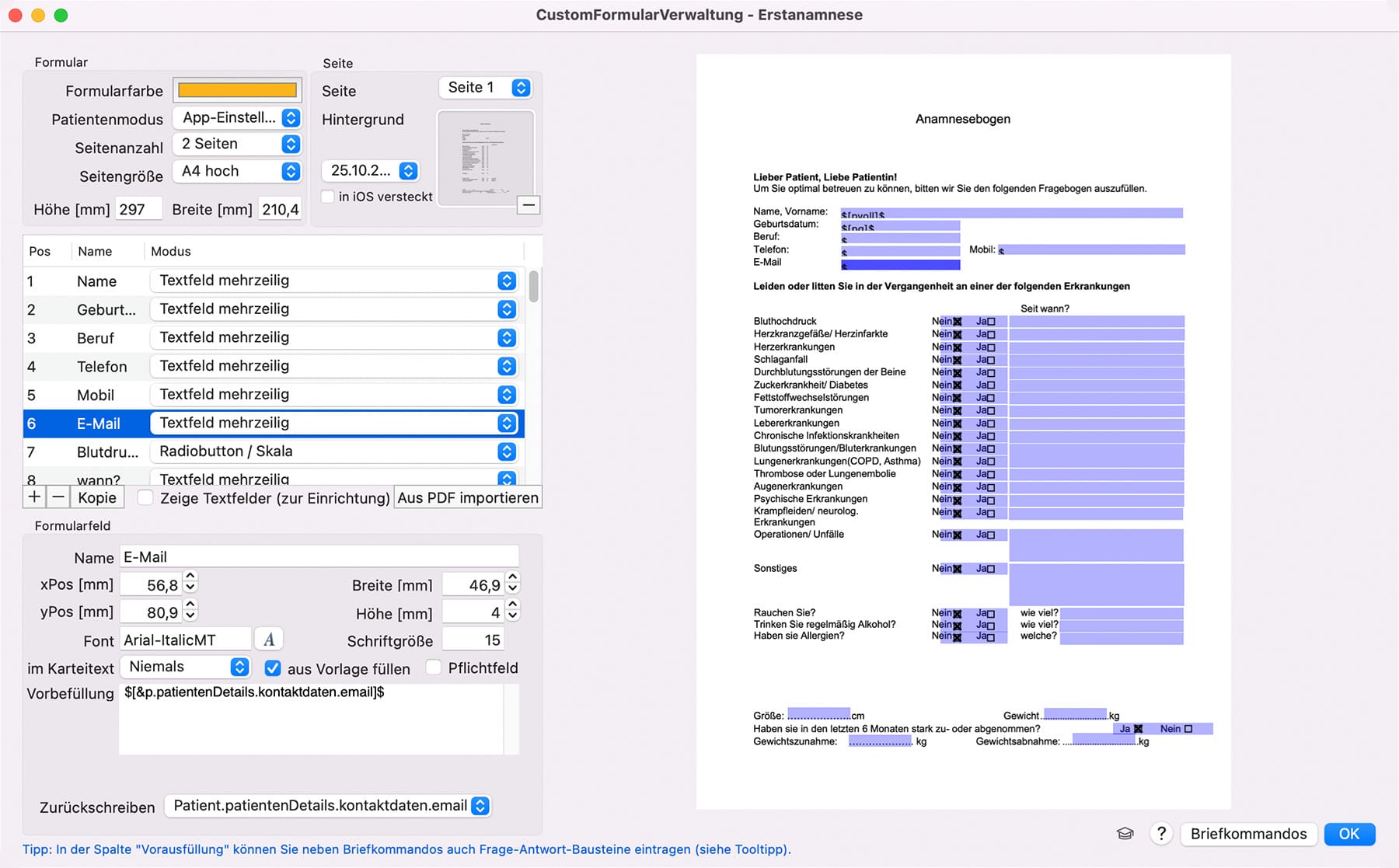Uncheck 'aus Vorlage füllen' checkbox
Image resolution: width=1399 pixels, height=868 pixels.
pyautogui.click(x=273, y=668)
